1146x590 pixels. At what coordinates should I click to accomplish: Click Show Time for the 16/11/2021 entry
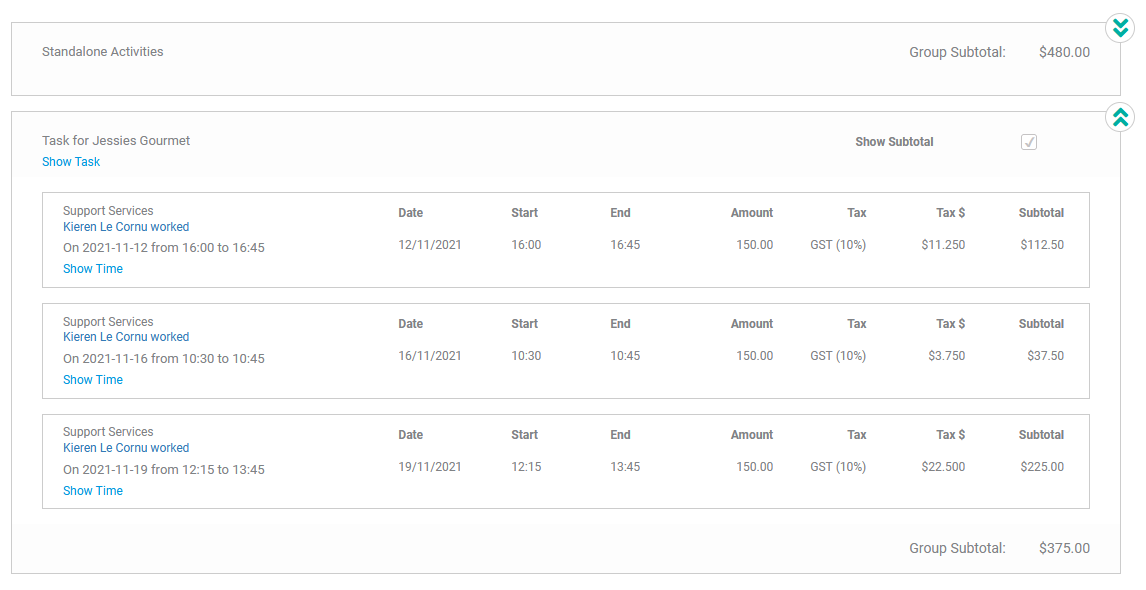point(93,379)
